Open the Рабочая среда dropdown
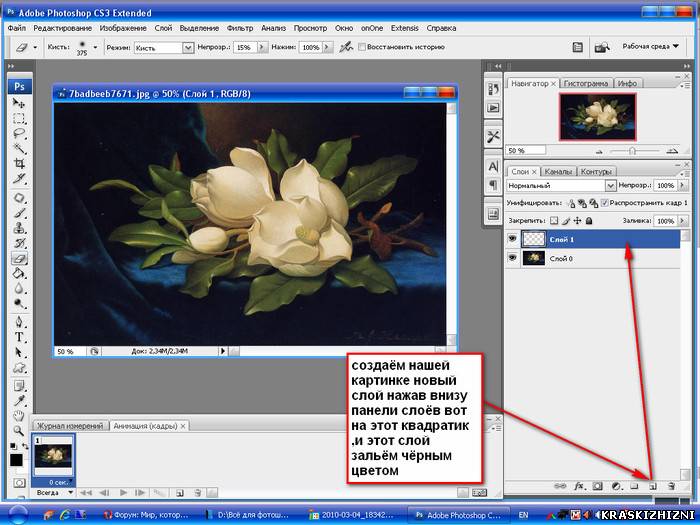The width and height of the screenshot is (700, 525). 650,46
